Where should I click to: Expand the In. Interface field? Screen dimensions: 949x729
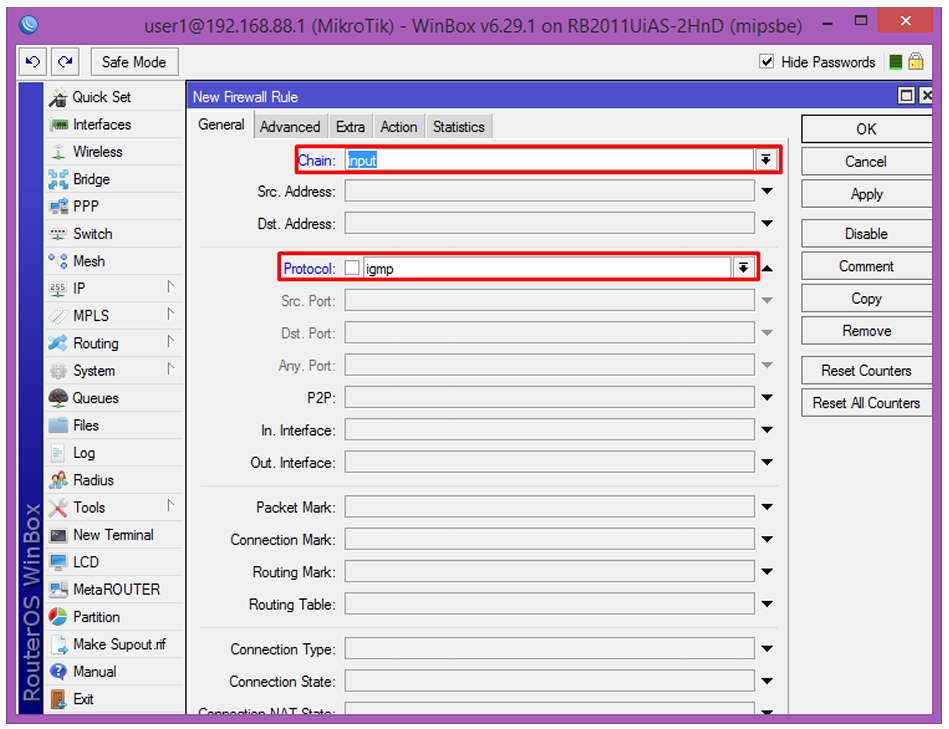click(767, 430)
